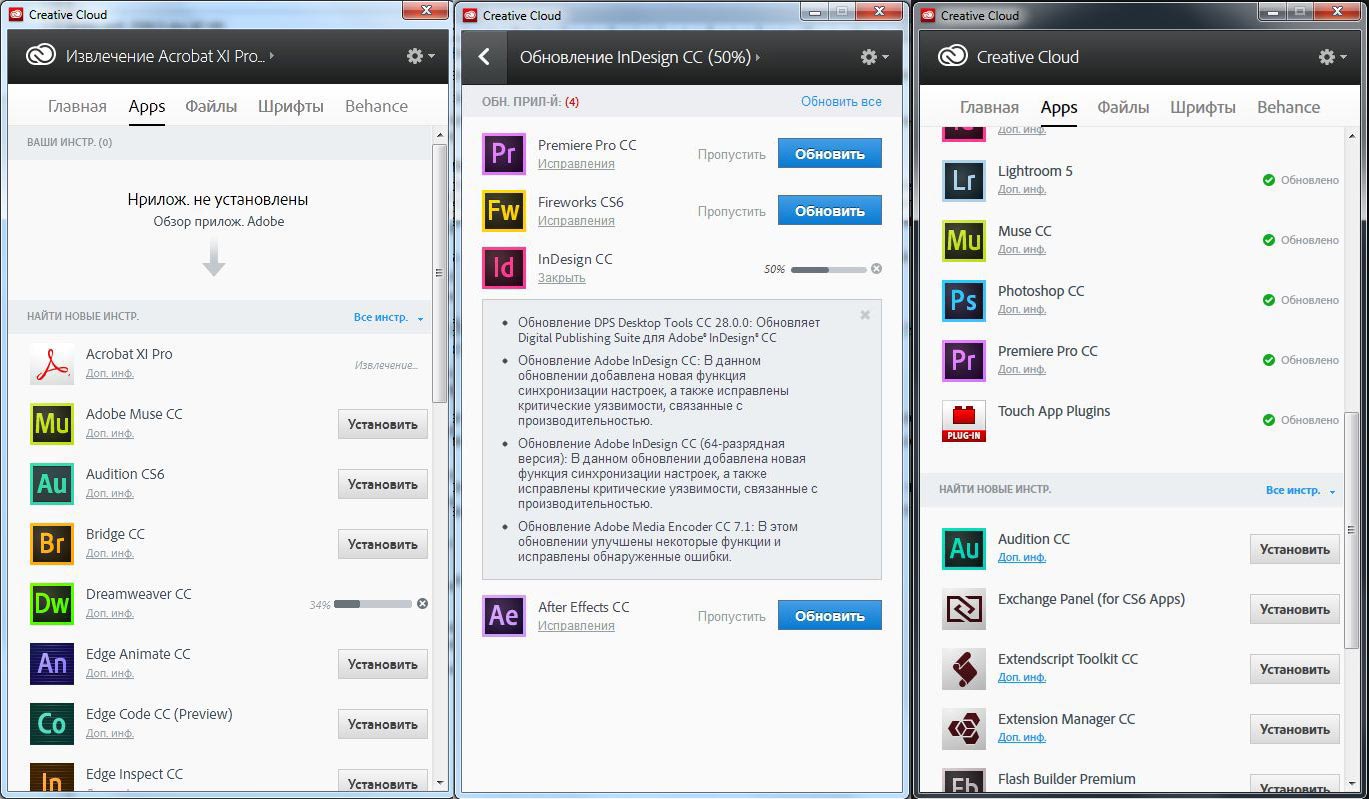Screen dimensions: 1369x799
Task: Expand the 'Обновление InDesign CC (50%)' header title
Action: (x=640, y=57)
